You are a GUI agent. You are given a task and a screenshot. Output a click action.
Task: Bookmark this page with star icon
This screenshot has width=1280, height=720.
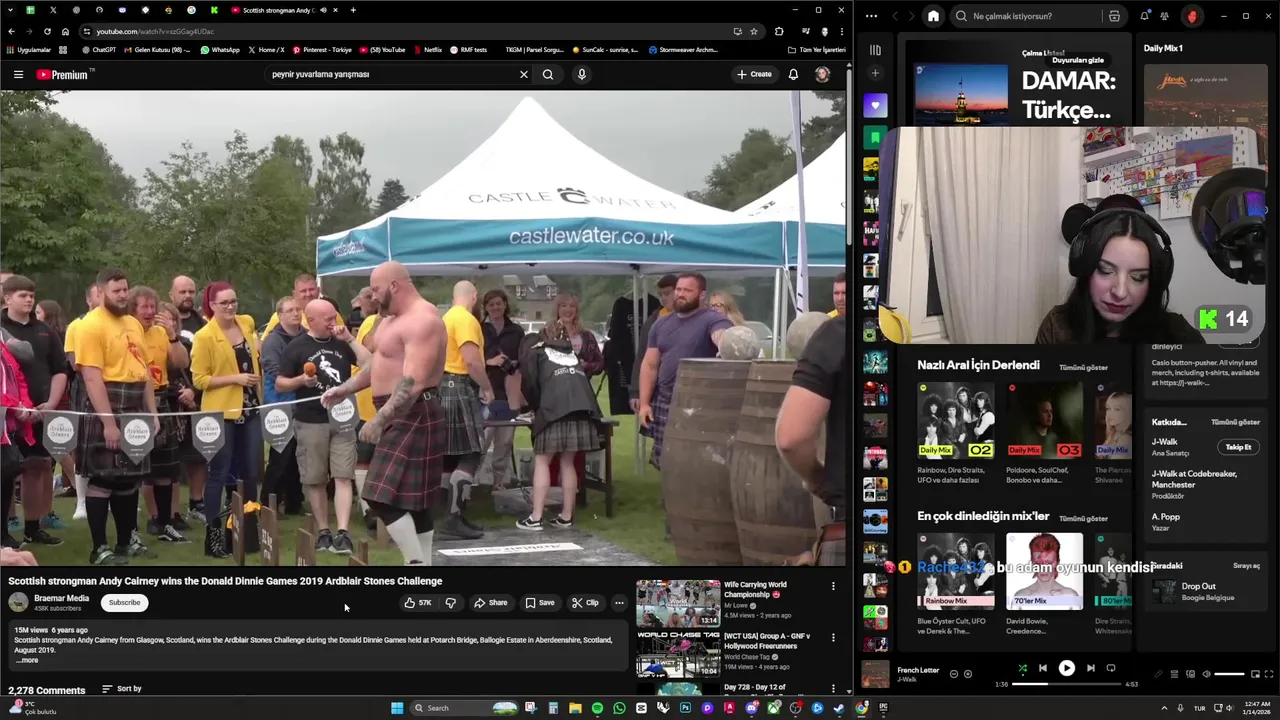754,31
